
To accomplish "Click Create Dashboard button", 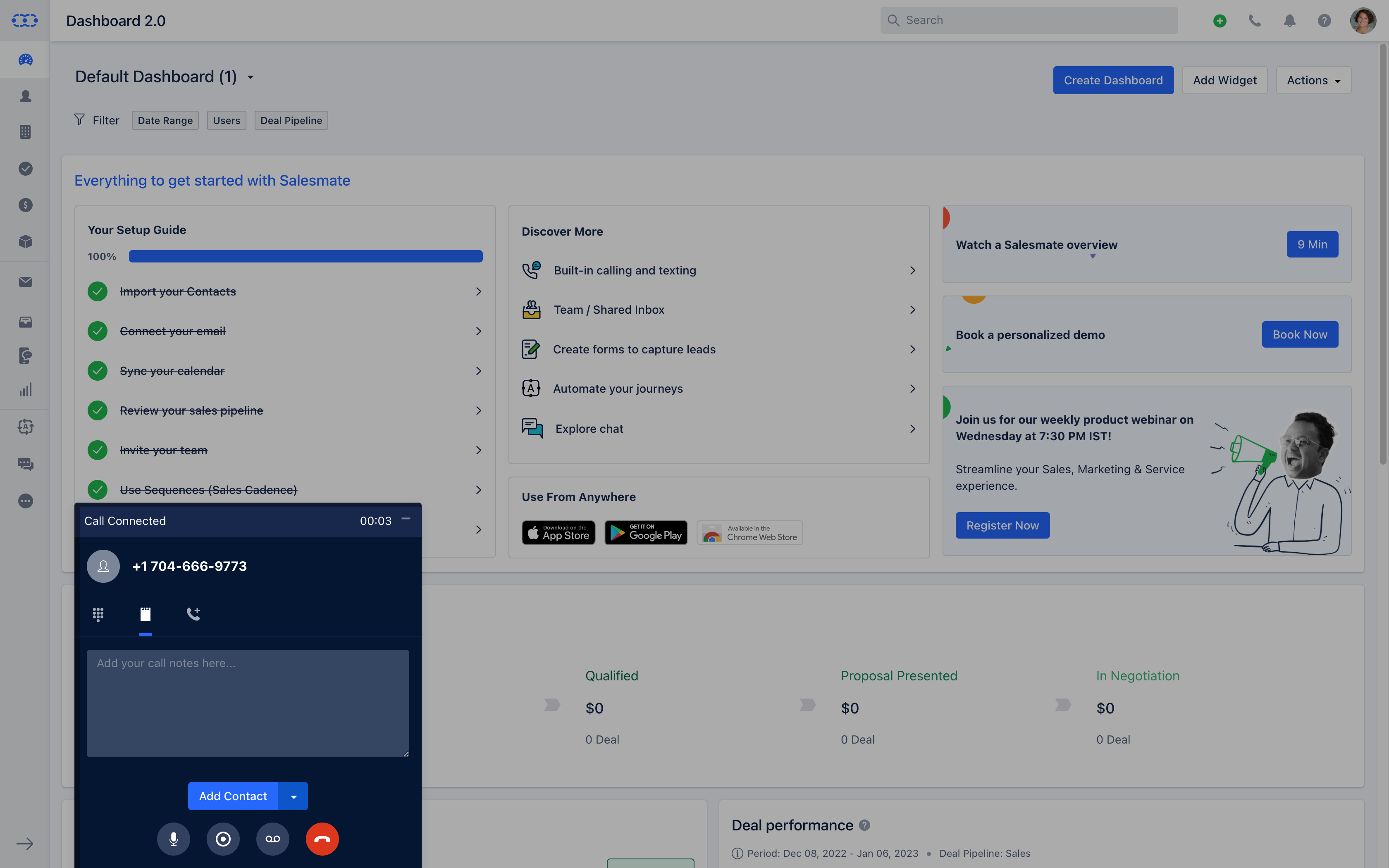I will tap(1113, 80).
